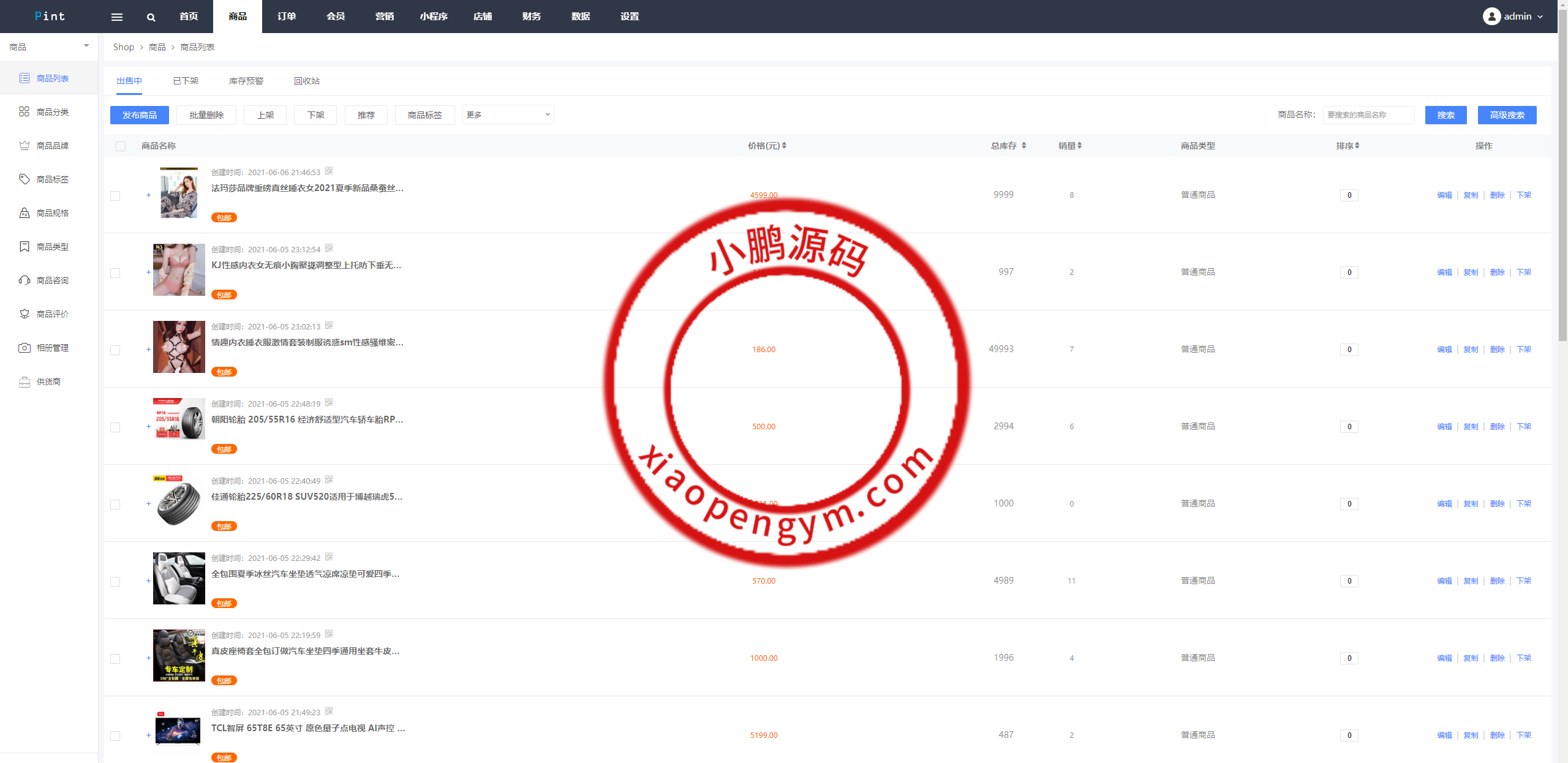Image resolution: width=1568 pixels, height=763 pixels.
Task: Check the select-all checkbox in table header
Action: (120, 146)
